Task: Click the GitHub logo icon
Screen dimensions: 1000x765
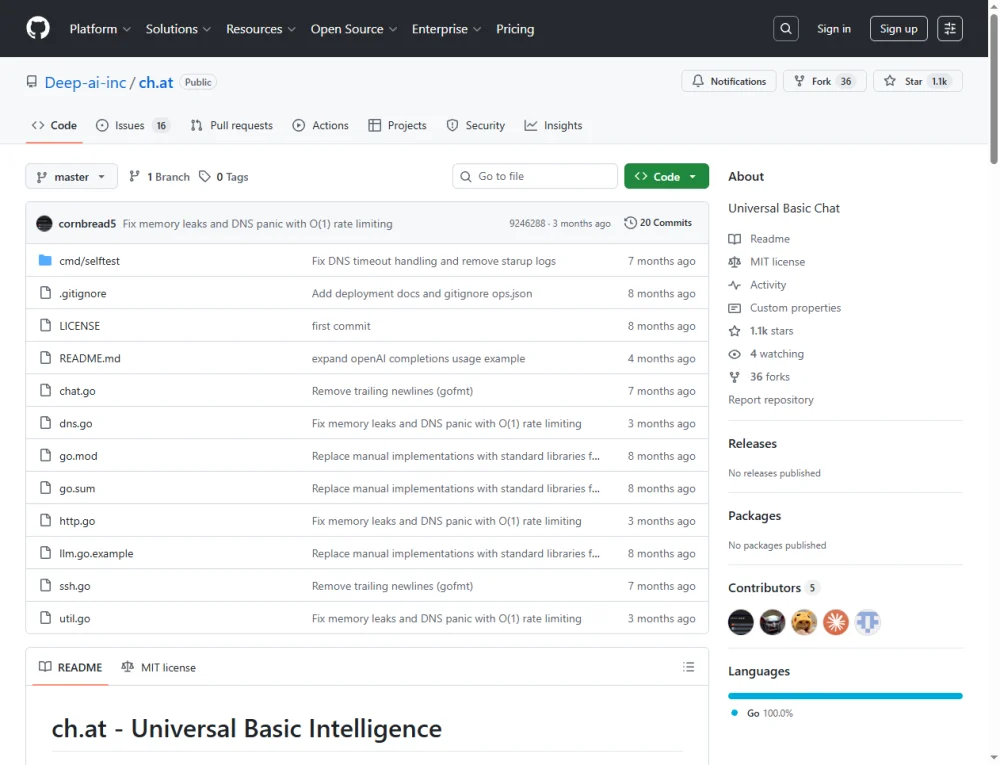Action: [37, 29]
